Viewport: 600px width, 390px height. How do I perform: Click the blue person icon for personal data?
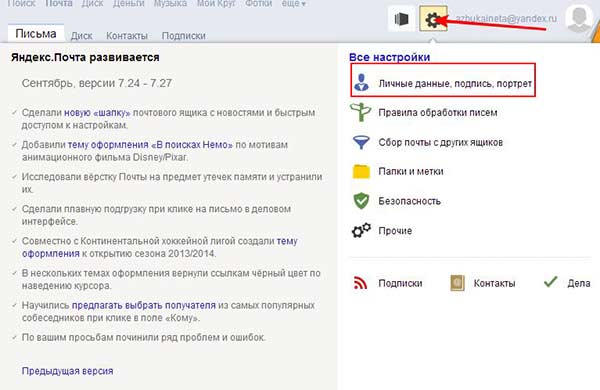(361, 82)
